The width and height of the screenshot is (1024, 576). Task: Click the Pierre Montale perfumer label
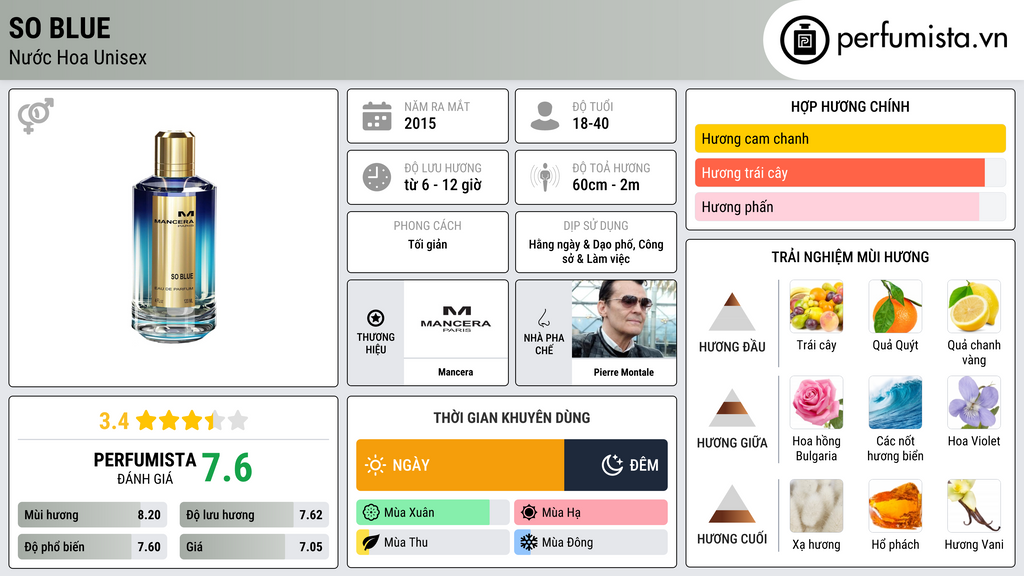[623, 372]
